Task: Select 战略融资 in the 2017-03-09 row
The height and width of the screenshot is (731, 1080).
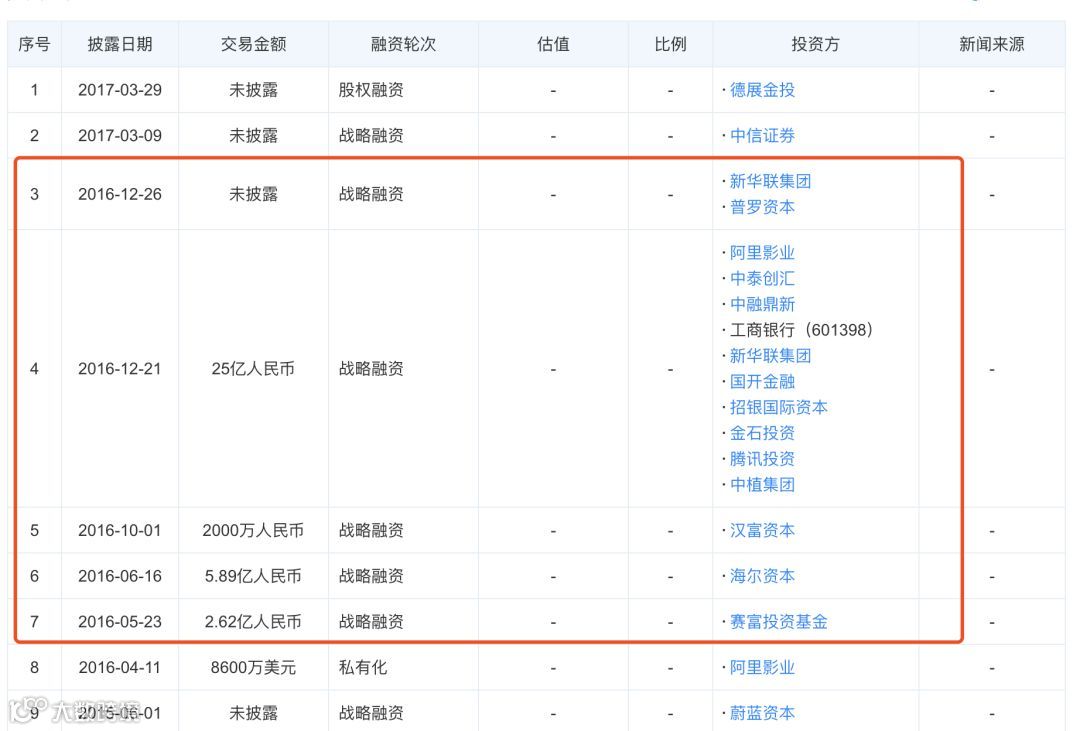Action: (x=371, y=135)
